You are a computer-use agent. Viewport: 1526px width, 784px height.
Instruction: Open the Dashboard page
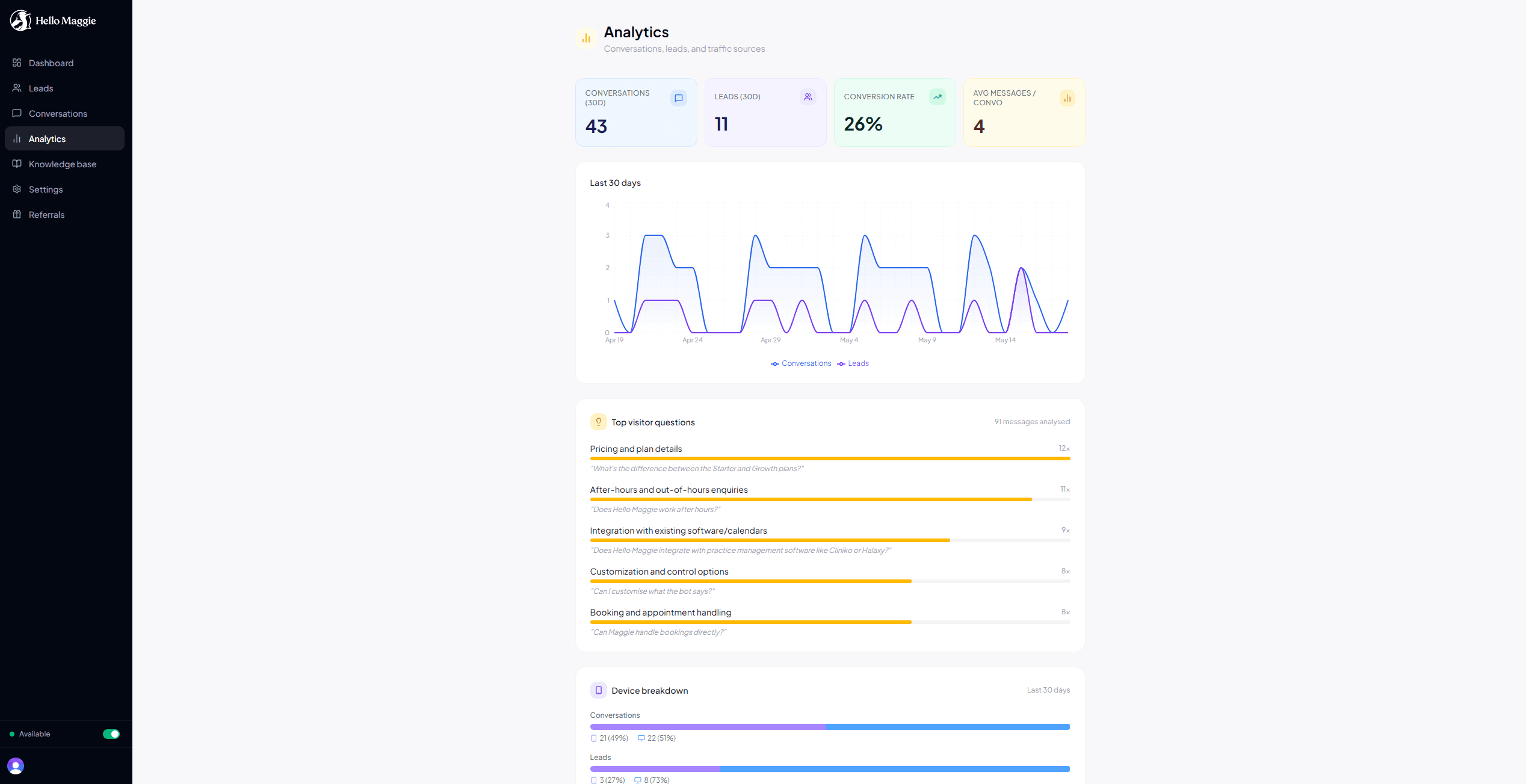[64, 63]
